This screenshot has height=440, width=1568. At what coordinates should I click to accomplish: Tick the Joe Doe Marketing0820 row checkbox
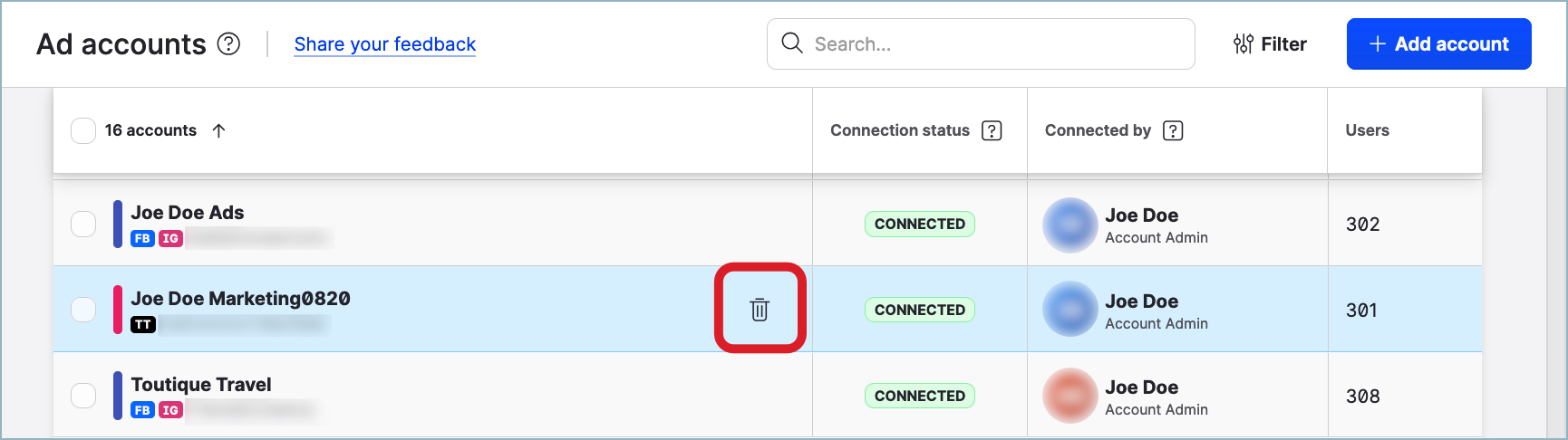click(x=83, y=310)
